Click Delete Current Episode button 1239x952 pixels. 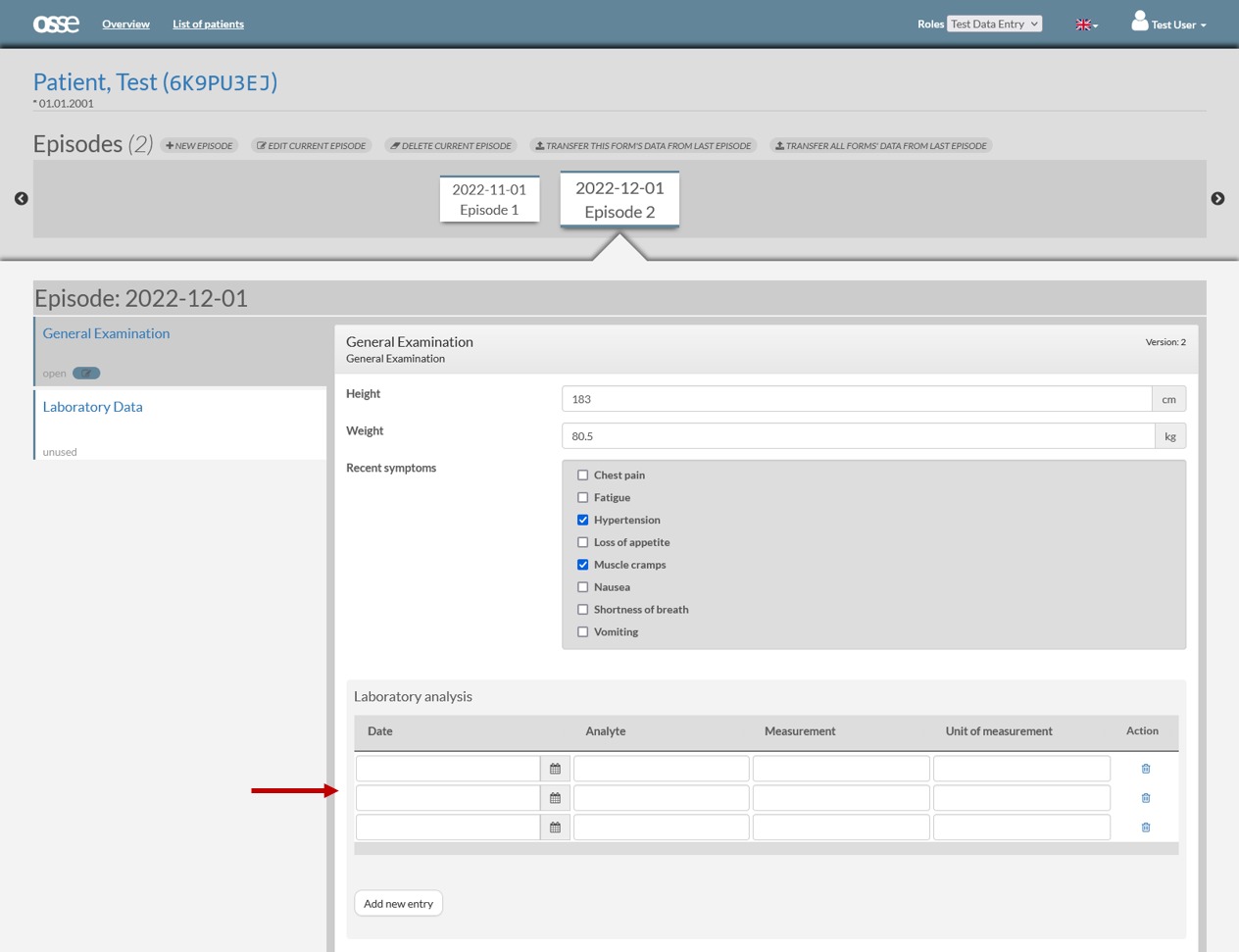tap(451, 145)
